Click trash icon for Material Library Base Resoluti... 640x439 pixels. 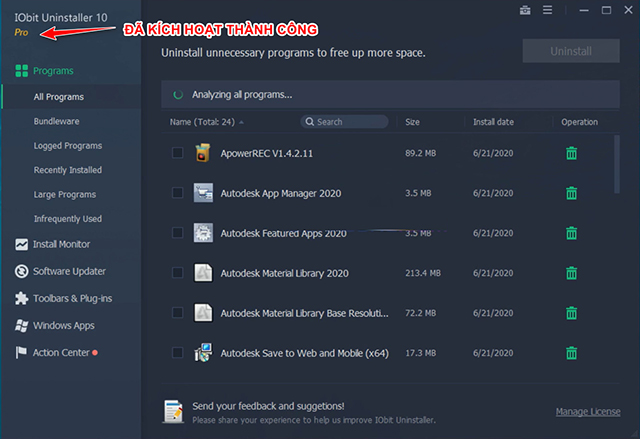[571, 313]
